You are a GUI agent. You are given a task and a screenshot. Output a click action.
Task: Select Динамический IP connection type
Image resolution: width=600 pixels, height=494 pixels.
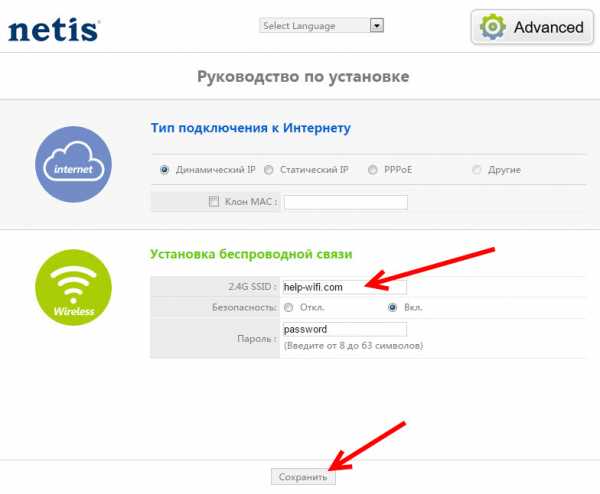[164, 170]
